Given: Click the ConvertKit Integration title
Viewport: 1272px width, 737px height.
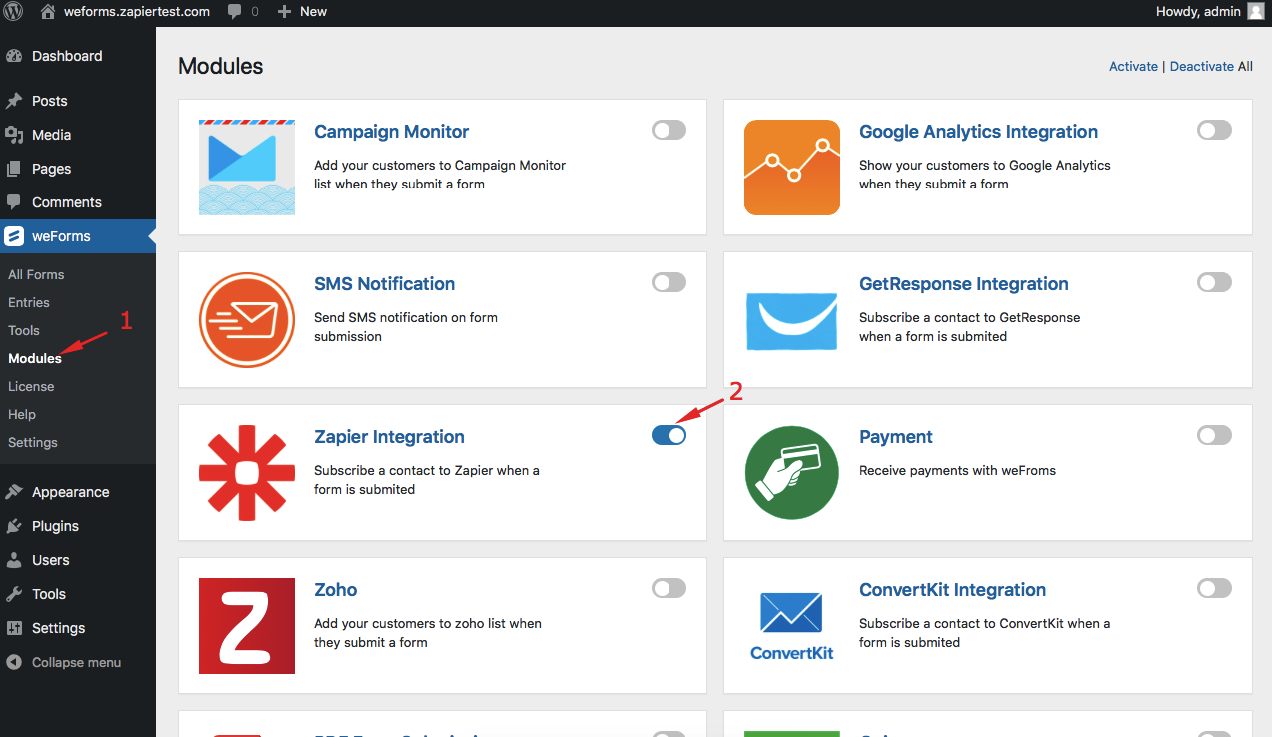Looking at the screenshot, I should coord(953,590).
